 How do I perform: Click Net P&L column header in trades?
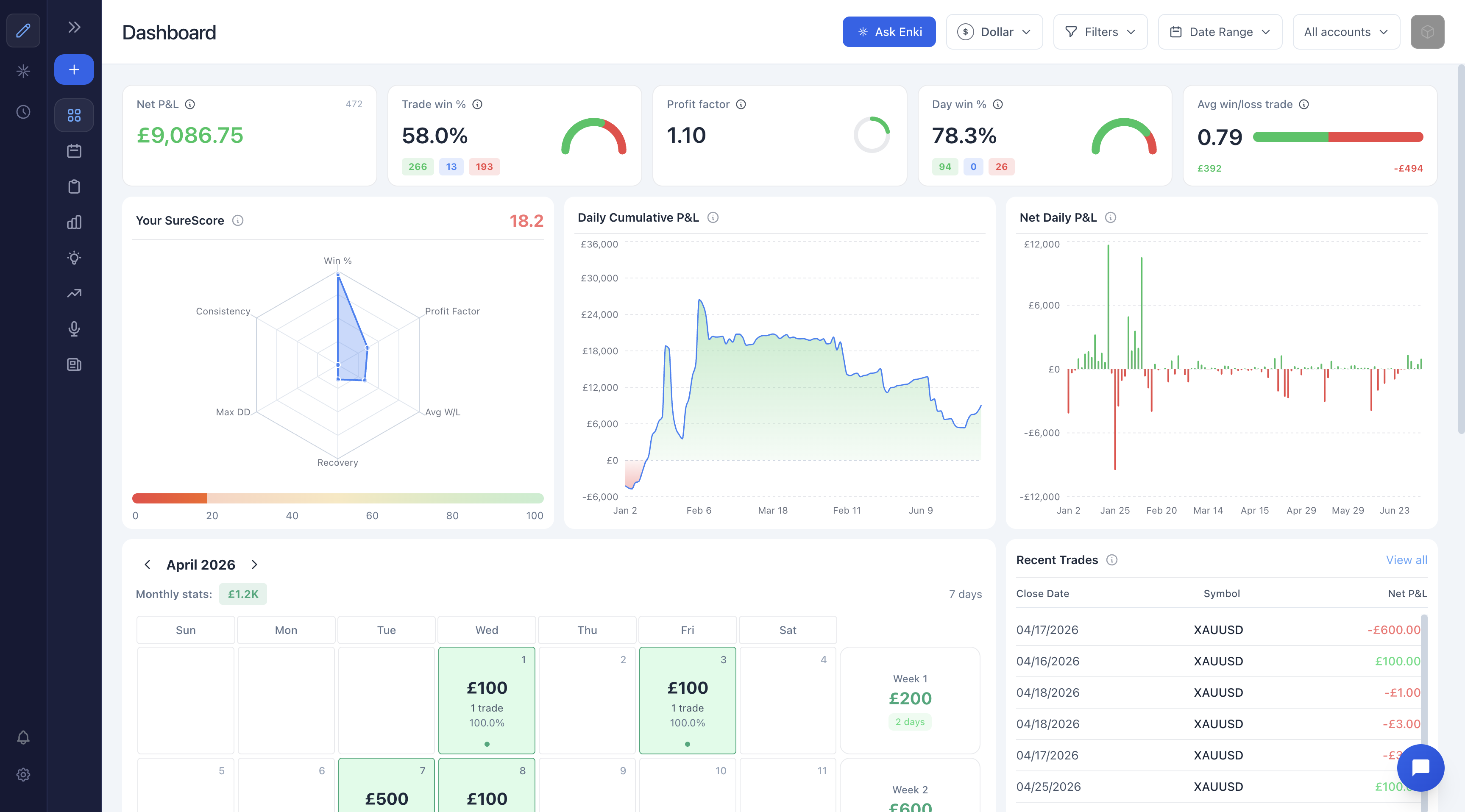(x=1407, y=594)
